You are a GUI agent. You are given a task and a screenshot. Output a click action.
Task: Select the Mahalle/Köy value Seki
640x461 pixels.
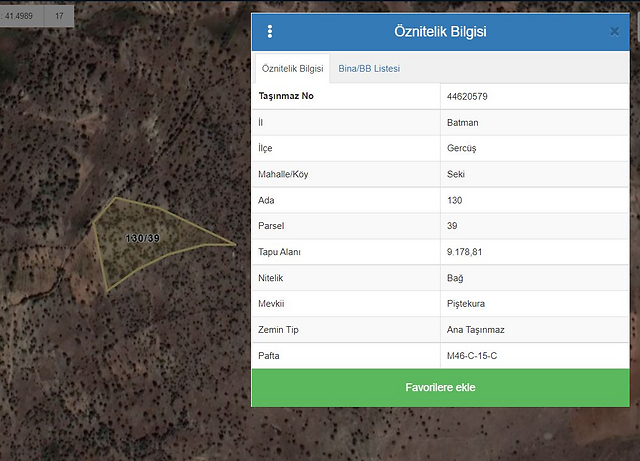click(457, 175)
